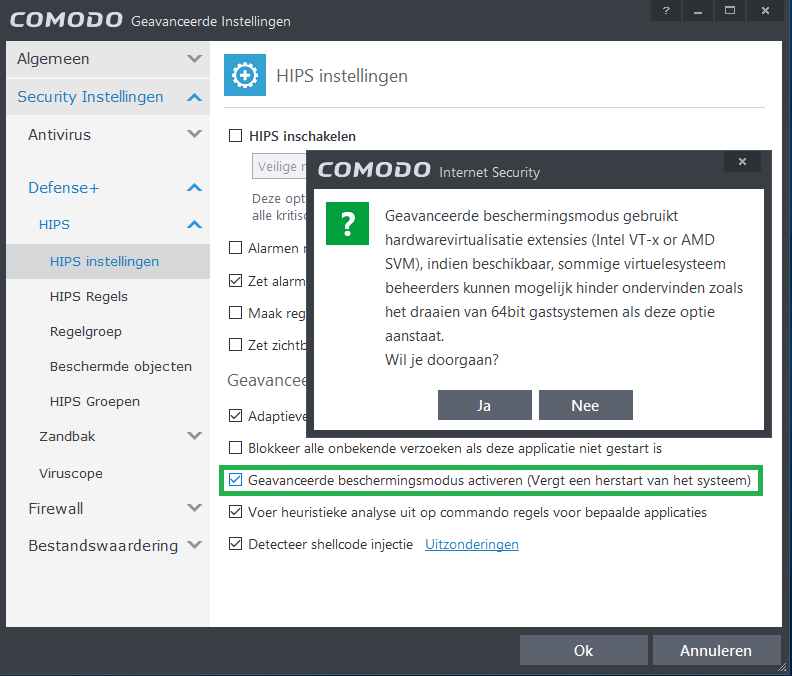The width and height of the screenshot is (792, 676).
Task: Click the HIPS instellingen gear icon
Action: click(x=245, y=75)
